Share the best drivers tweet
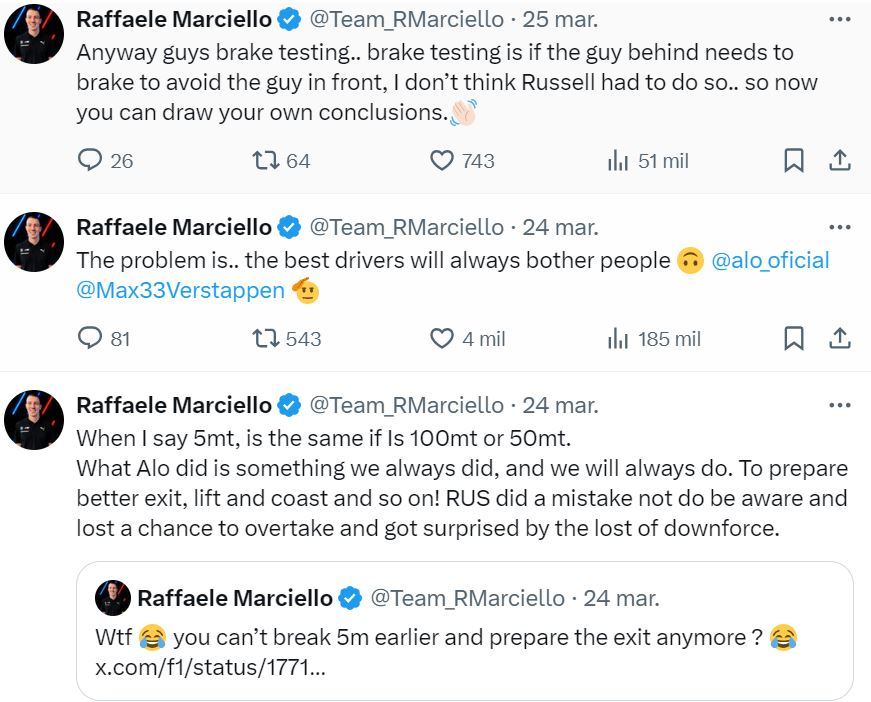 [x=840, y=339]
